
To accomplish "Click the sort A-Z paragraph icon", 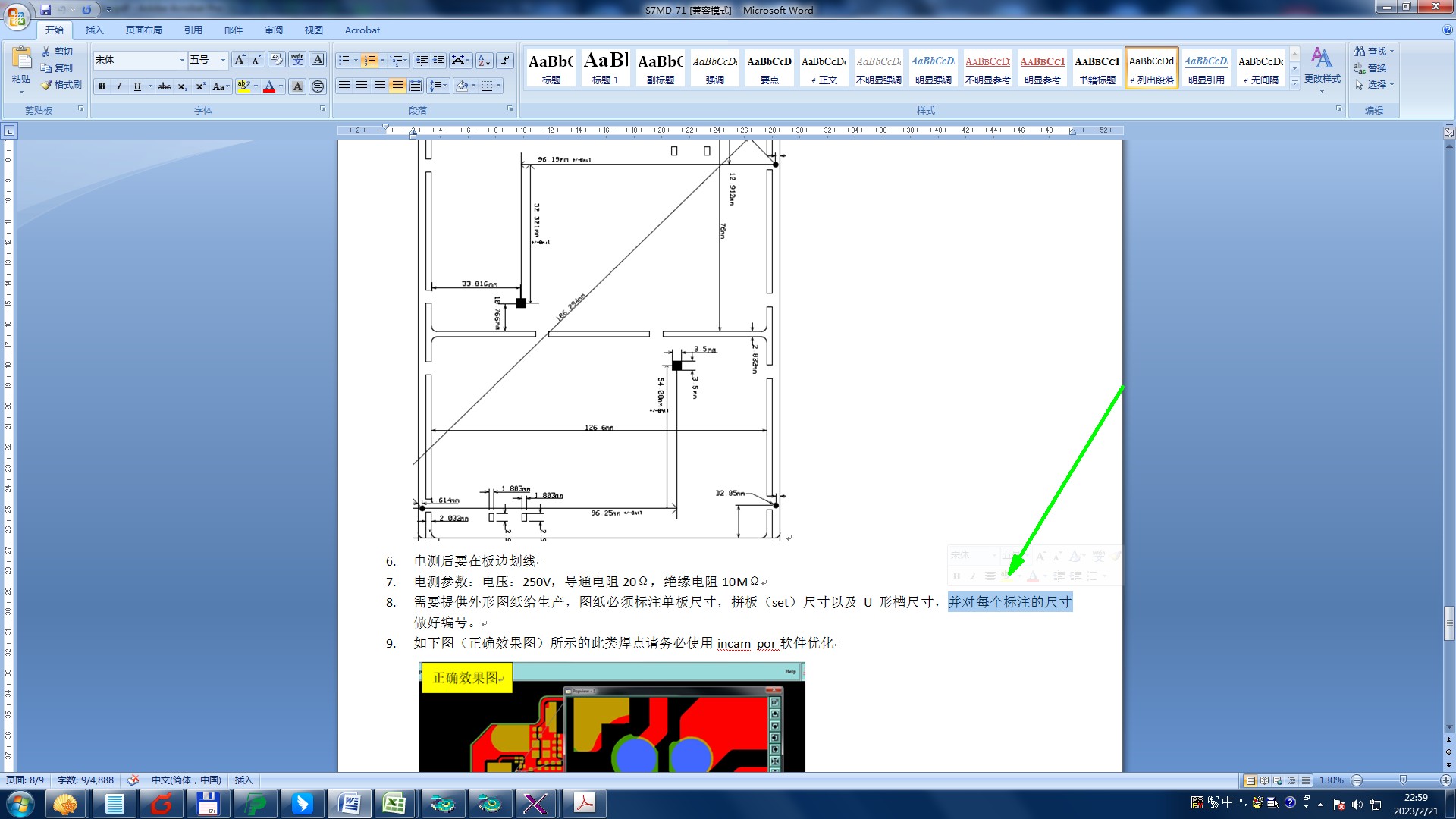I will point(485,61).
